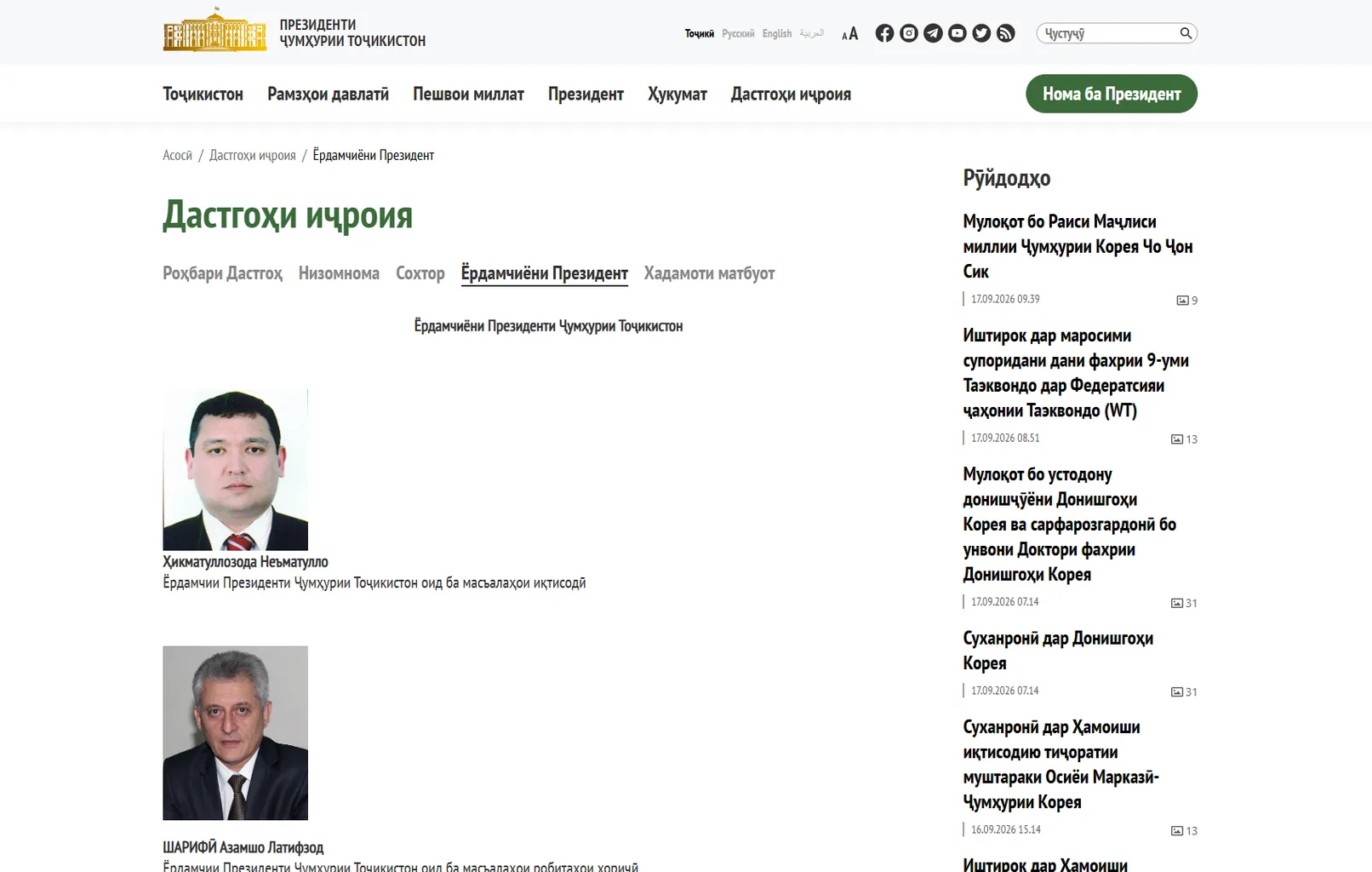Go to Асосӣ breadcrumb
This screenshot has width=1372, height=872.
click(x=177, y=155)
